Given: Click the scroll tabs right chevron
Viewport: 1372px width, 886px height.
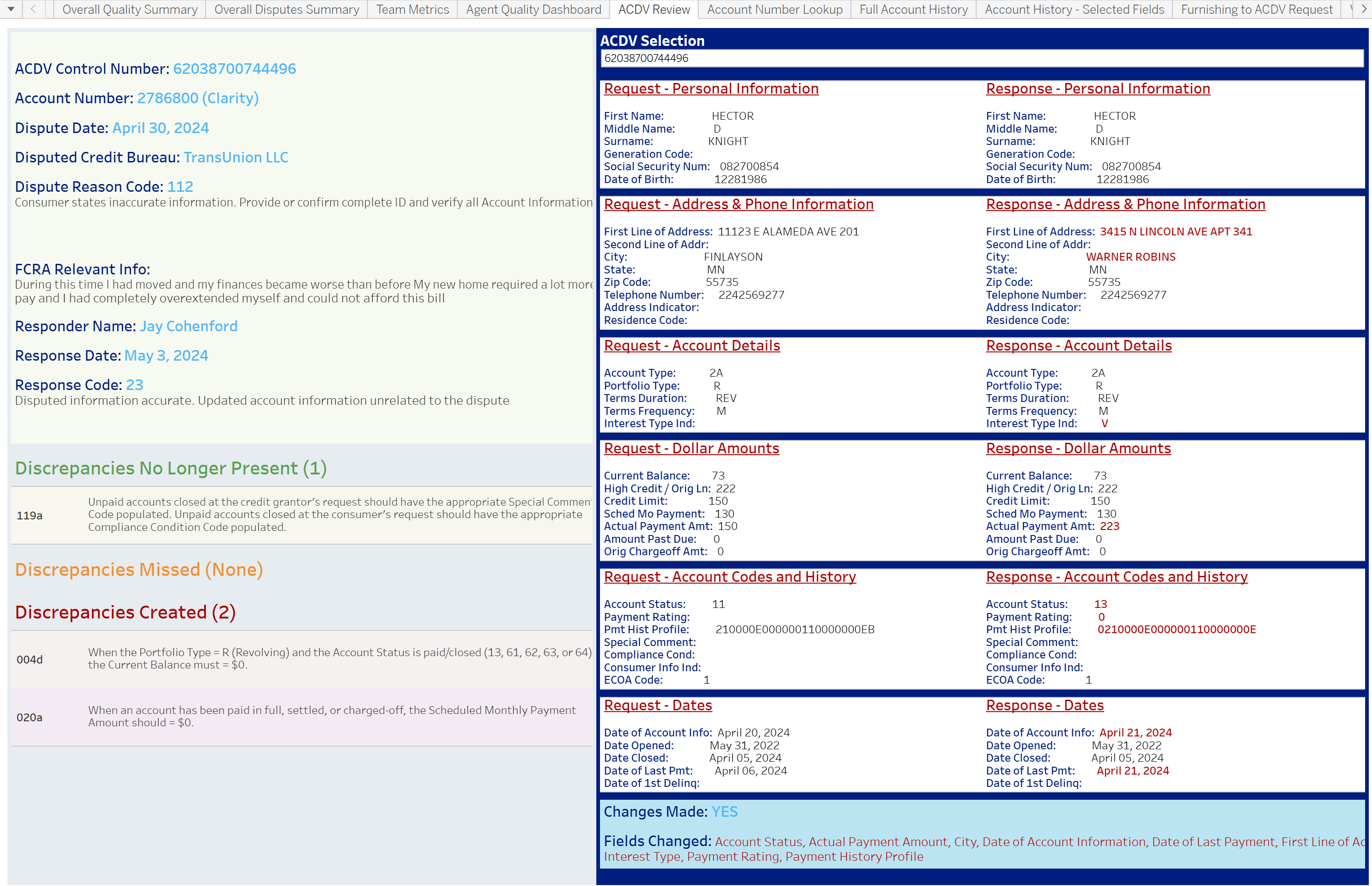Looking at the screenshot, I should [1363, 9].
